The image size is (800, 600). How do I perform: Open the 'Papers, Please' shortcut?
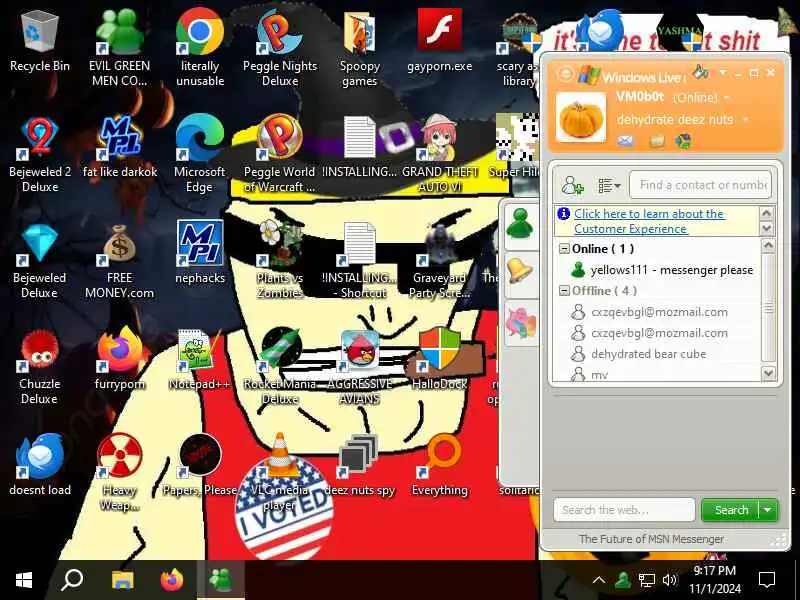pyautogui.click(x=199, y=465)
